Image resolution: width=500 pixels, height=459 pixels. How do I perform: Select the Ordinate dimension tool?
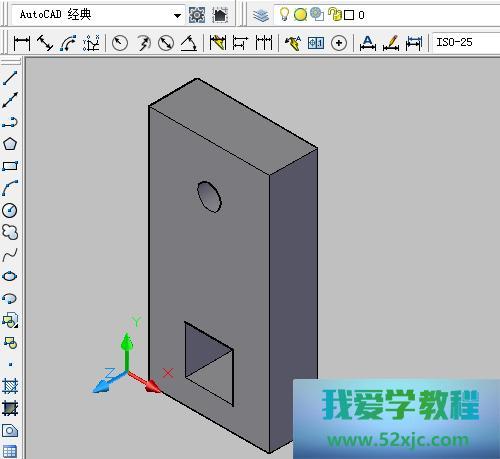pos(91,43)
